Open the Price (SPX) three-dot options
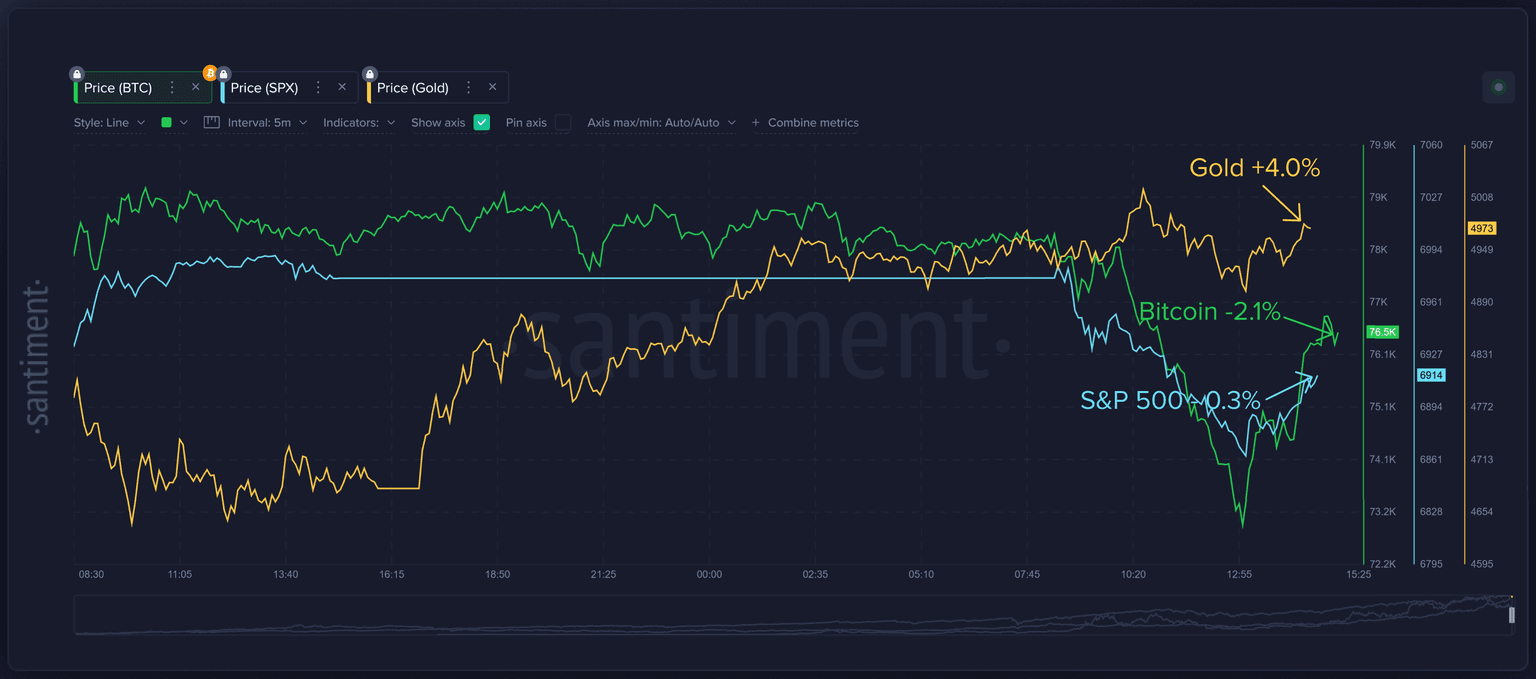1536x679 pixels. coord(318,88)
